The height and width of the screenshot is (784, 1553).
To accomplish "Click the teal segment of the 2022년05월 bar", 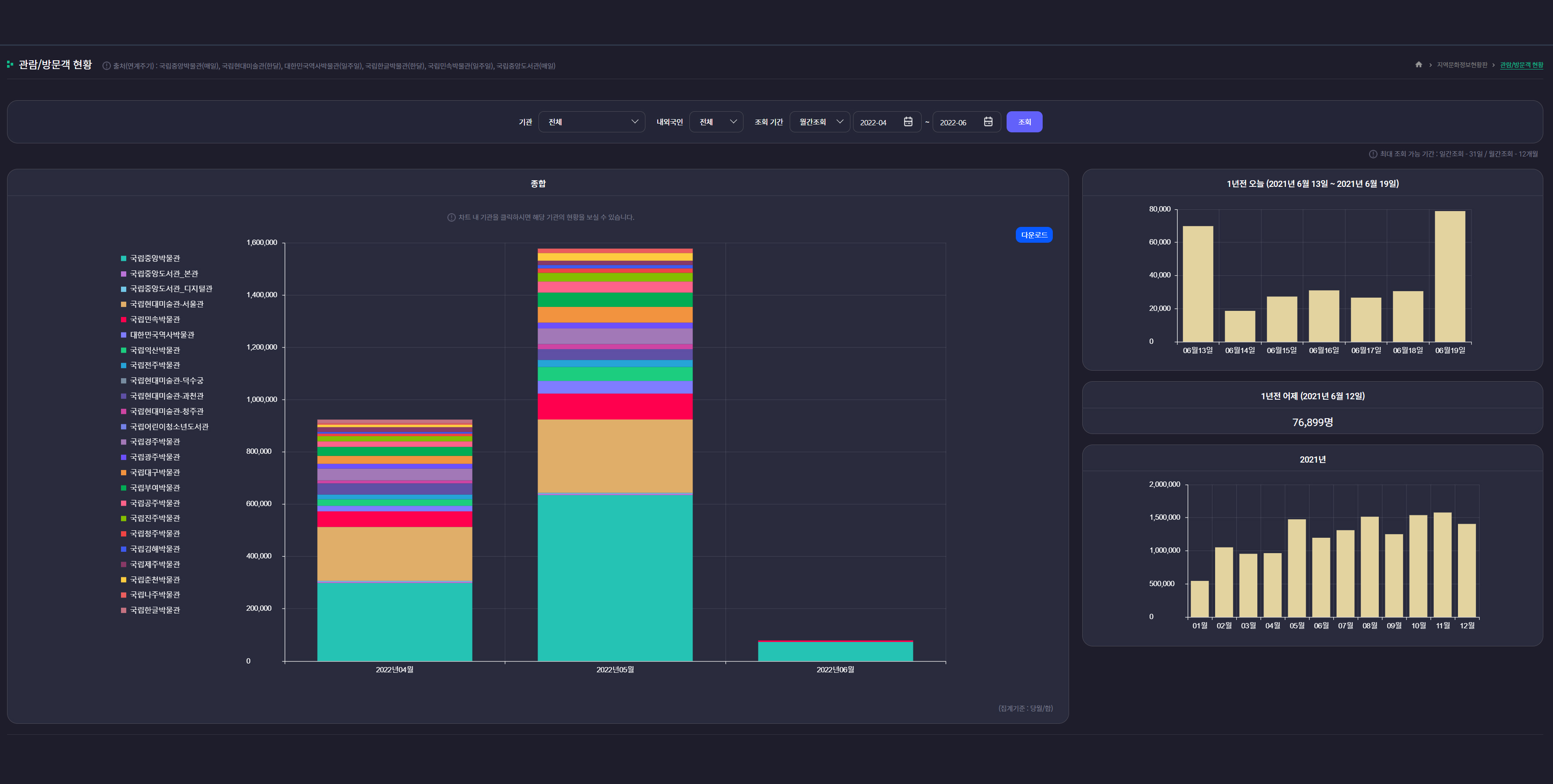I will click(615, 578).
